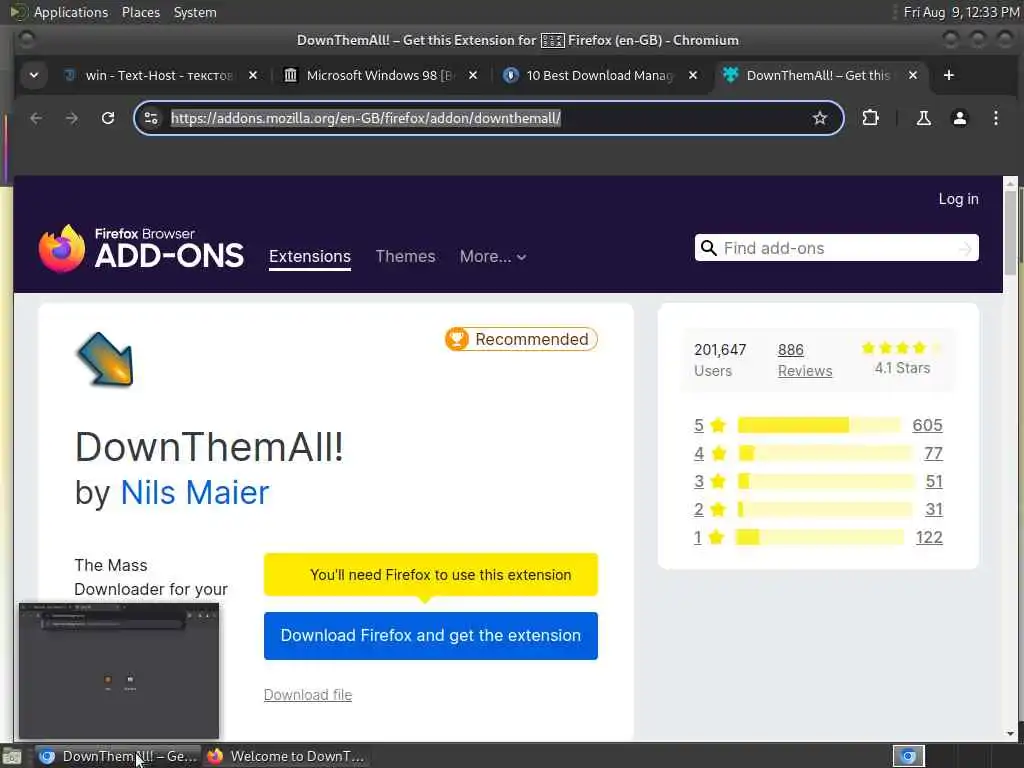Click the Download file link
The image size is (1024, 768).
click(x=308, y=695)
